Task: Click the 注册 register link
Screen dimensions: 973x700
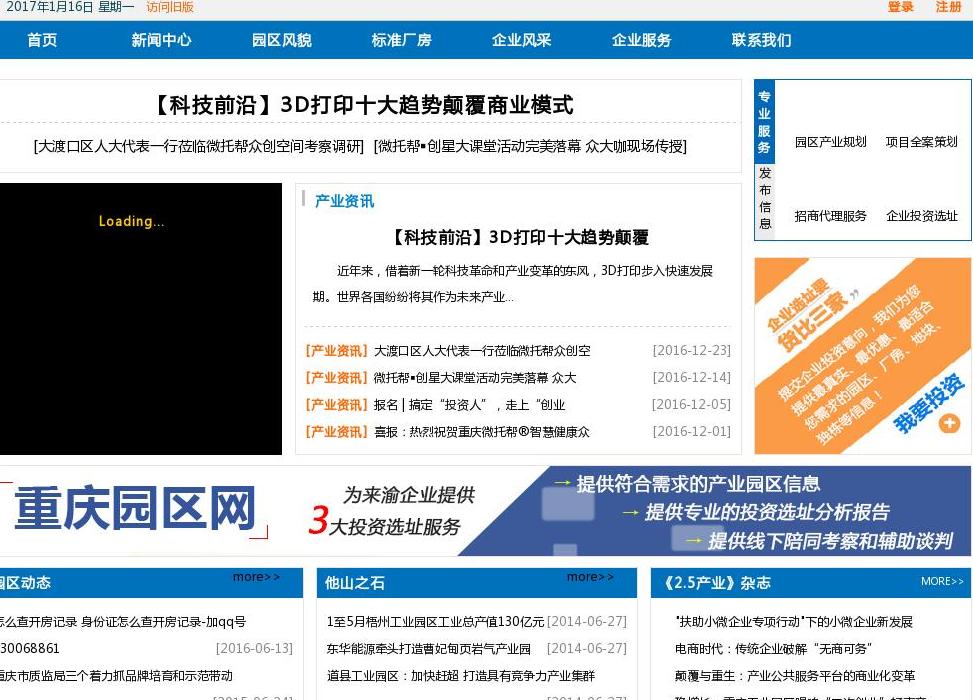Action: tap(948, 7)
